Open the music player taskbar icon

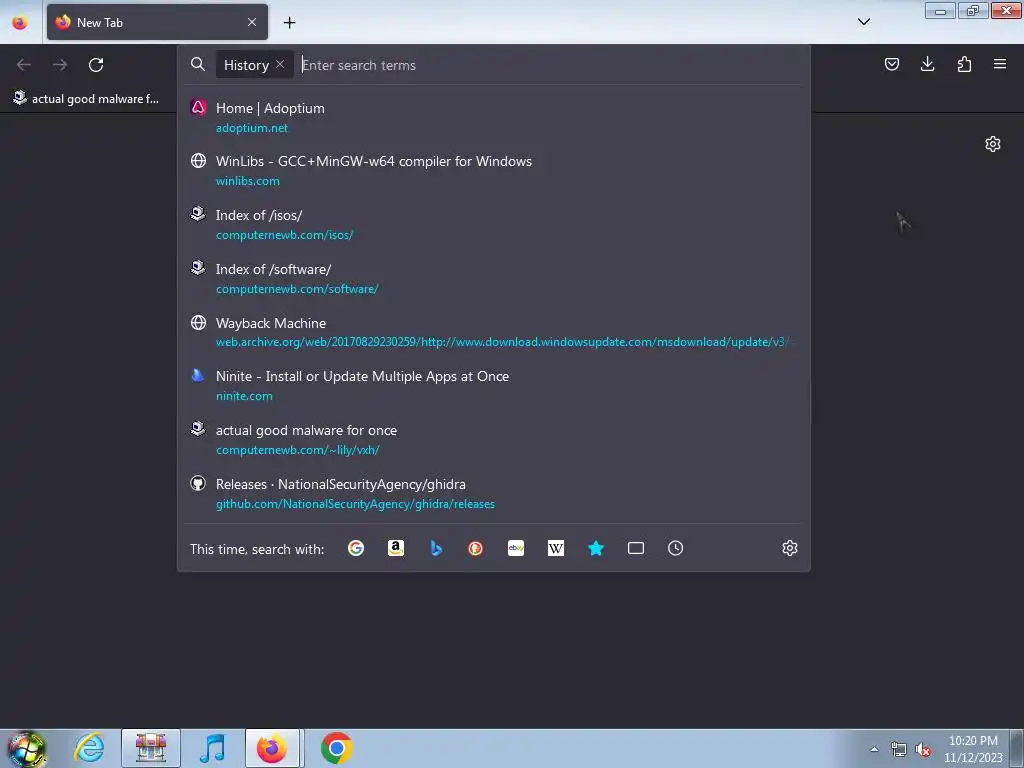point(212,748)
